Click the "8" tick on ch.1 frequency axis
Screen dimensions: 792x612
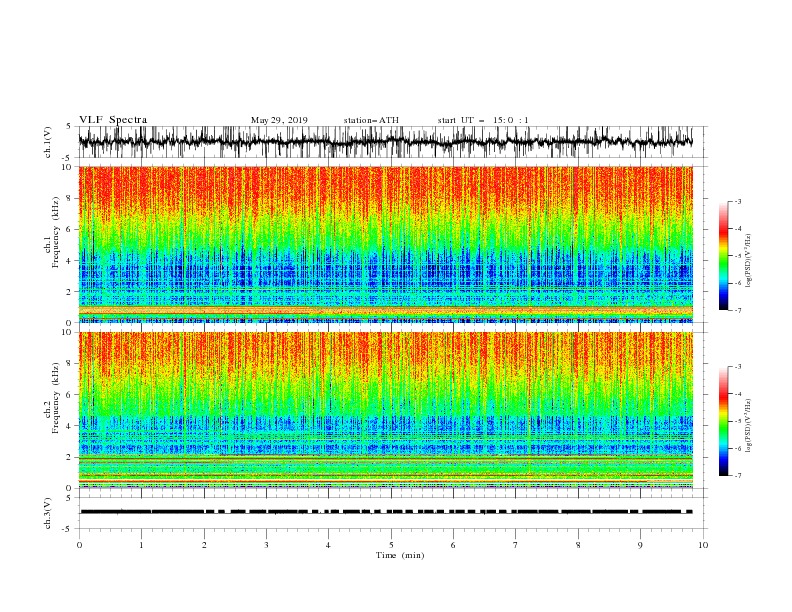coord(70,198)
